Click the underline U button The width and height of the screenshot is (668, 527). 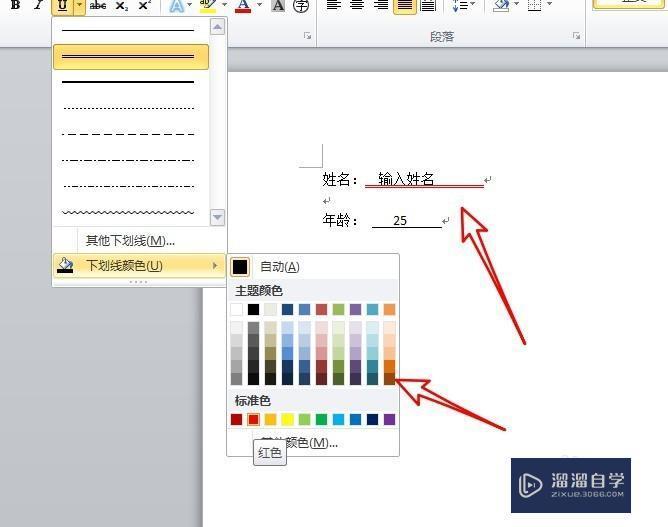(x=62, y=6)
